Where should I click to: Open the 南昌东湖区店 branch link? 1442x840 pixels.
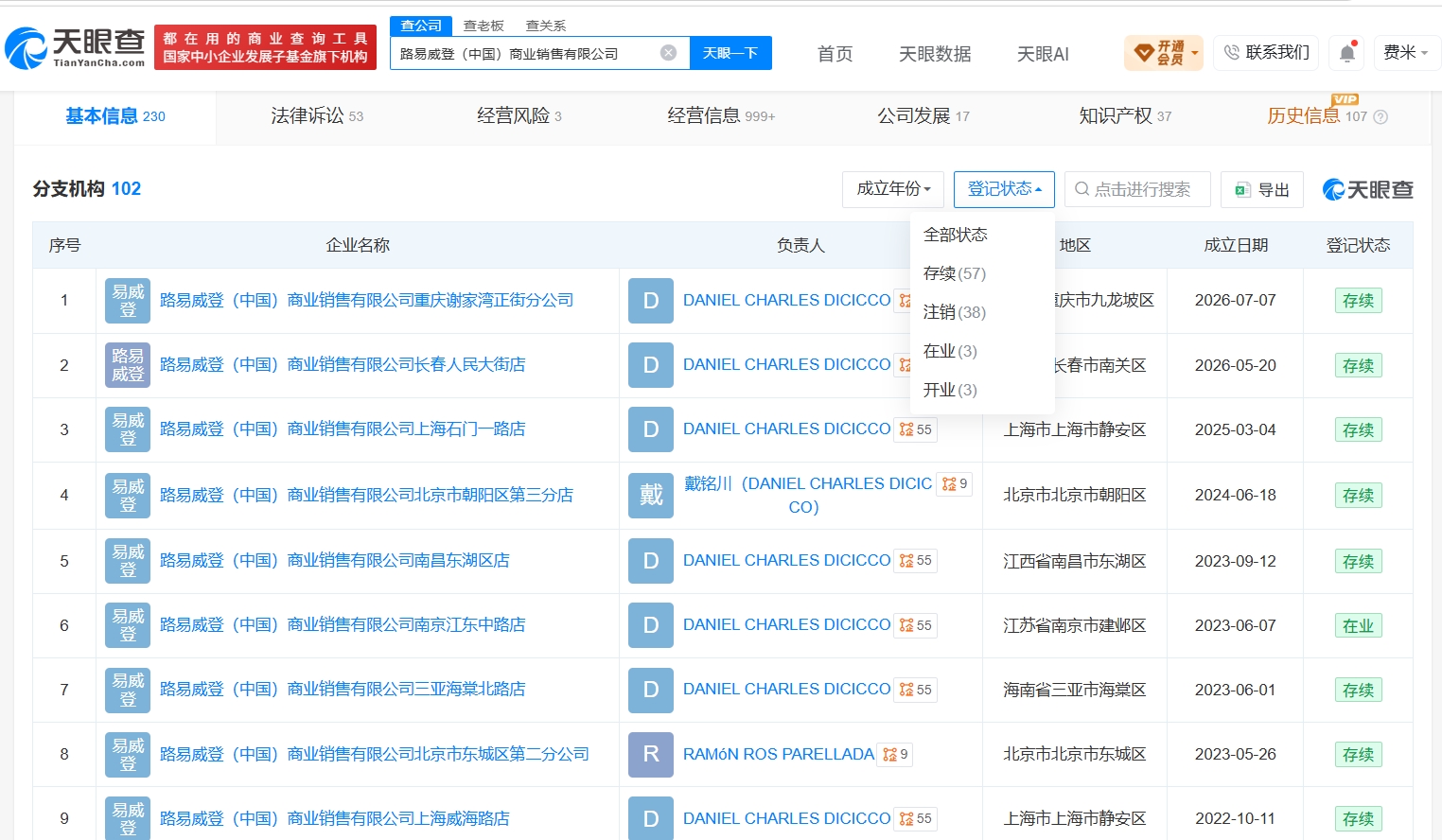click(x=334, y=561)
